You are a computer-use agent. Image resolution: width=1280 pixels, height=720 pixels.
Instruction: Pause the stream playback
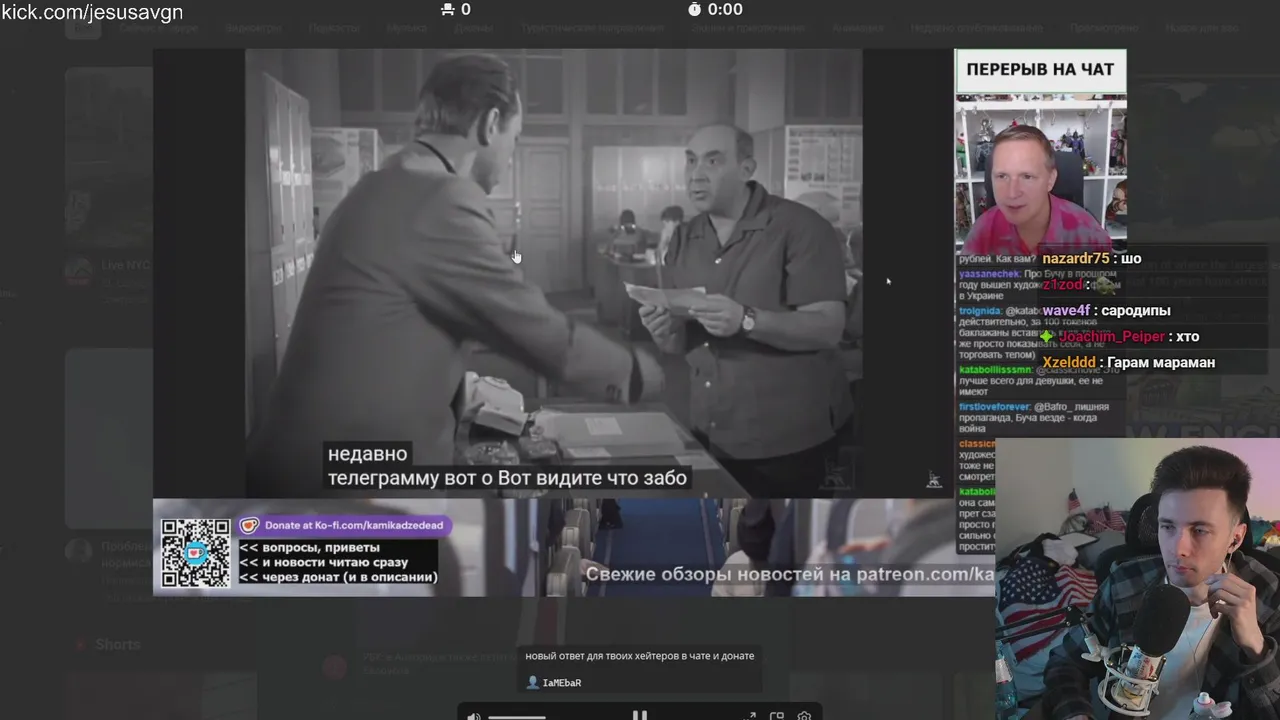pos(640,715)
